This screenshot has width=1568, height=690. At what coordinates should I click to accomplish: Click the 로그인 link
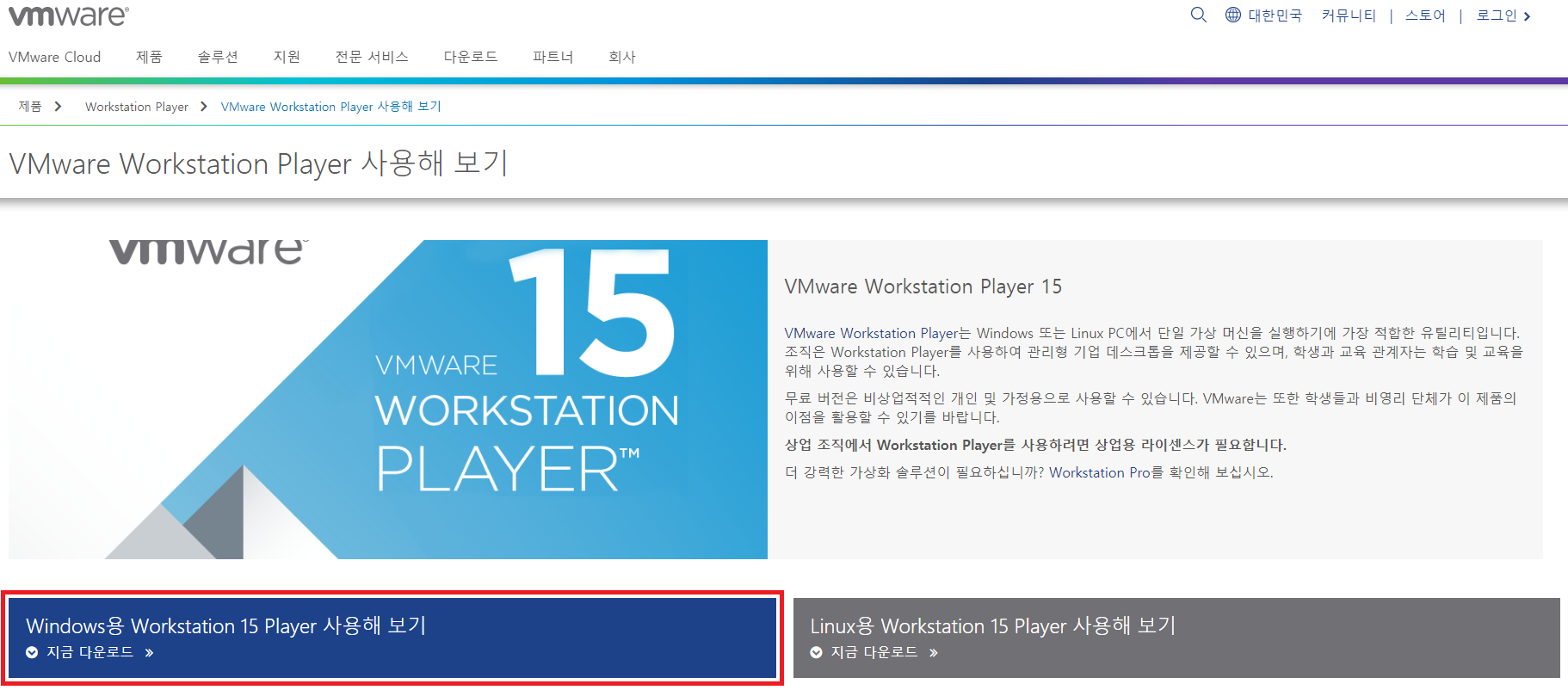click(x=1497, y=15)
